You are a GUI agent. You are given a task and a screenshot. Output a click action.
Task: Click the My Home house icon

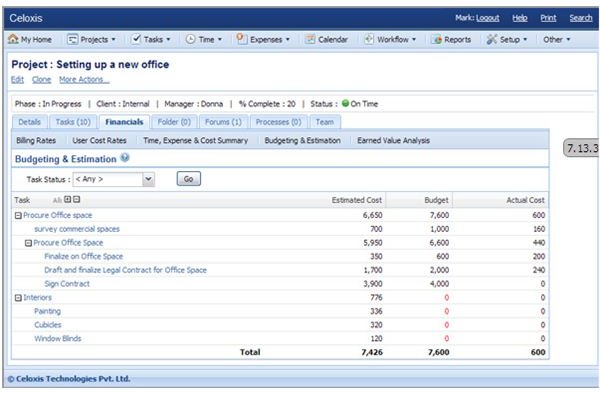pyautogui.click(x=13, y=39)
